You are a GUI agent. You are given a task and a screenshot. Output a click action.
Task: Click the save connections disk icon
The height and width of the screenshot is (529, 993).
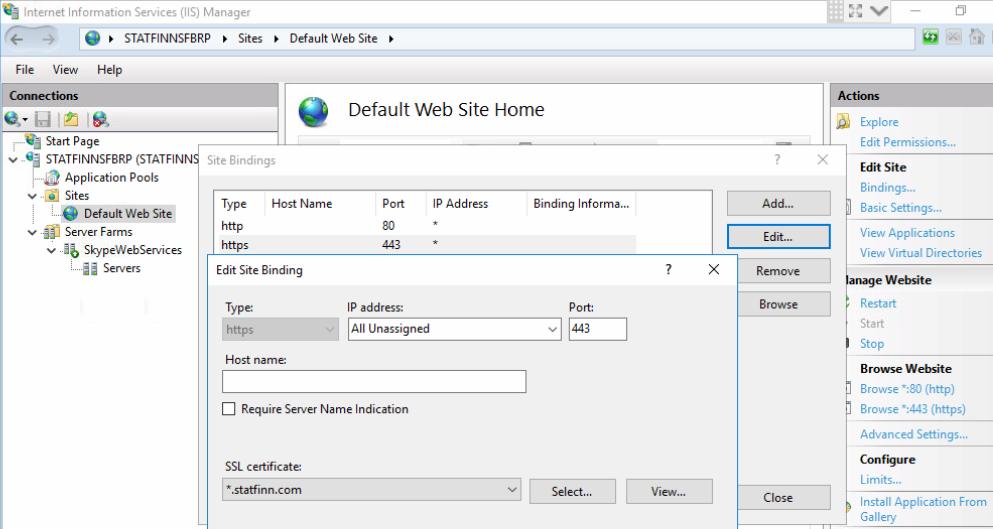(42, 119)
